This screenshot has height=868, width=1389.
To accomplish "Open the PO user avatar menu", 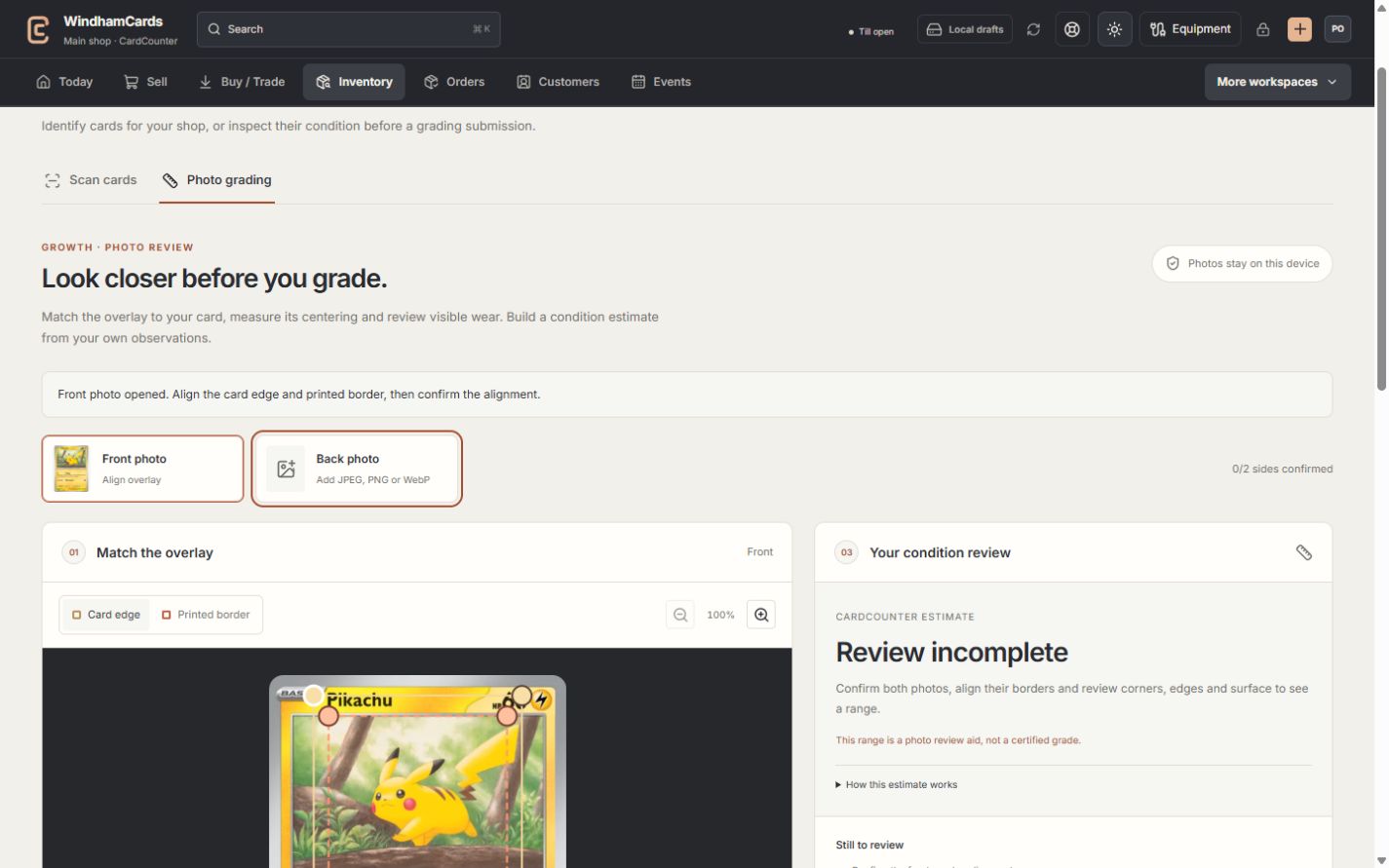I will [1337, 29].
